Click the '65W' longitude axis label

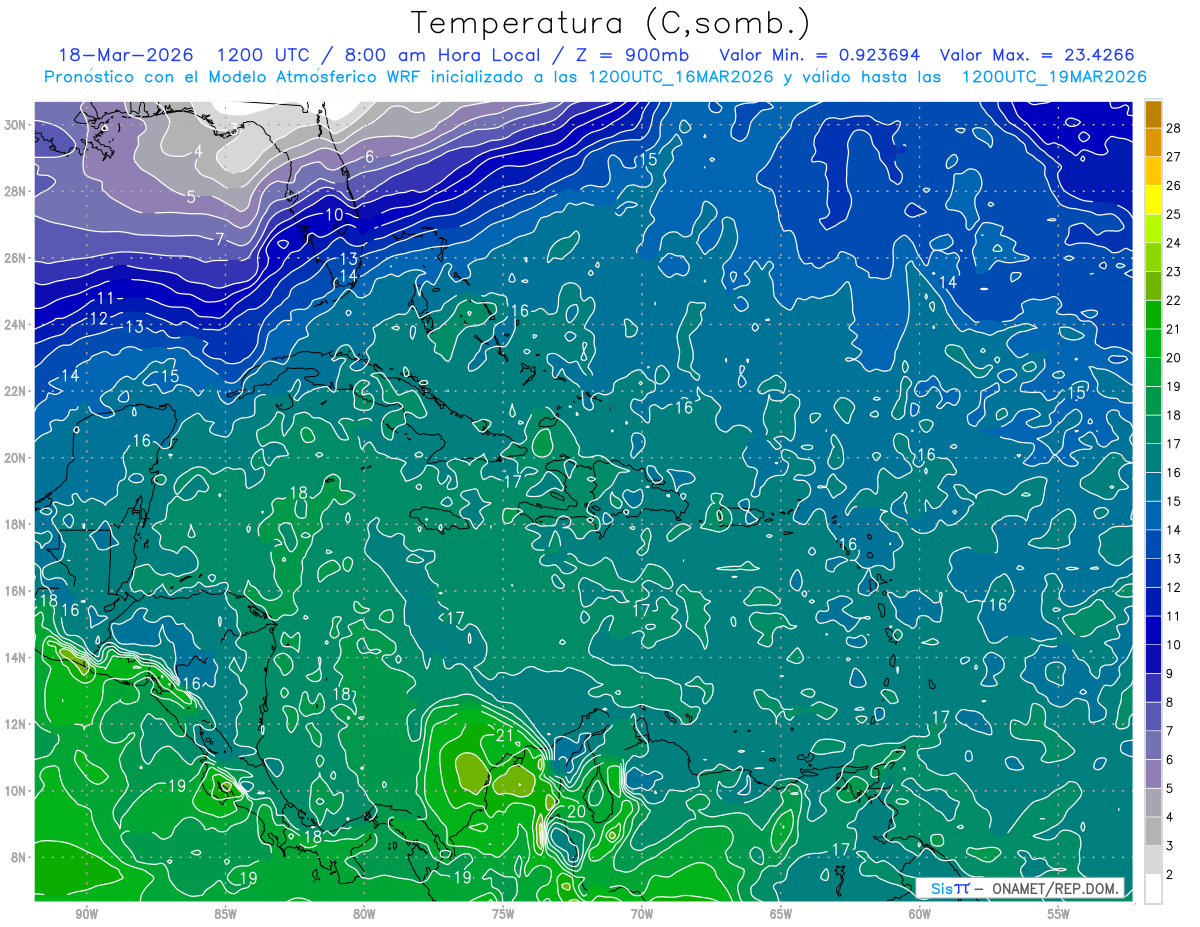point(781,914)
